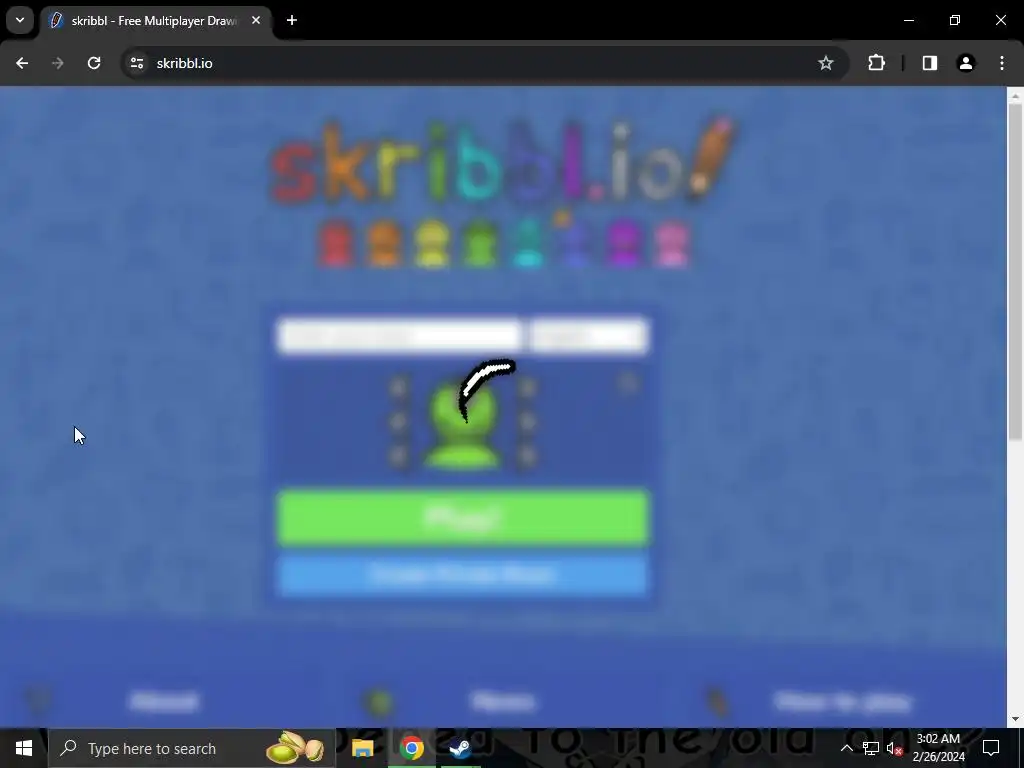
Task: Open the Windows notification center
Action: (x=991, y=748)
